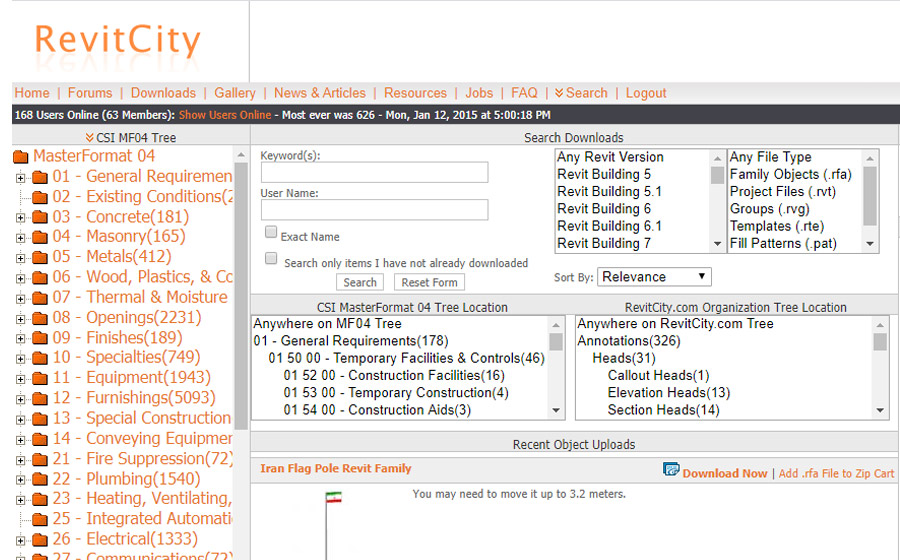Click the Keyword(s) input field
This screenshot has width=900, height=560.
click(x=374, y=173)
